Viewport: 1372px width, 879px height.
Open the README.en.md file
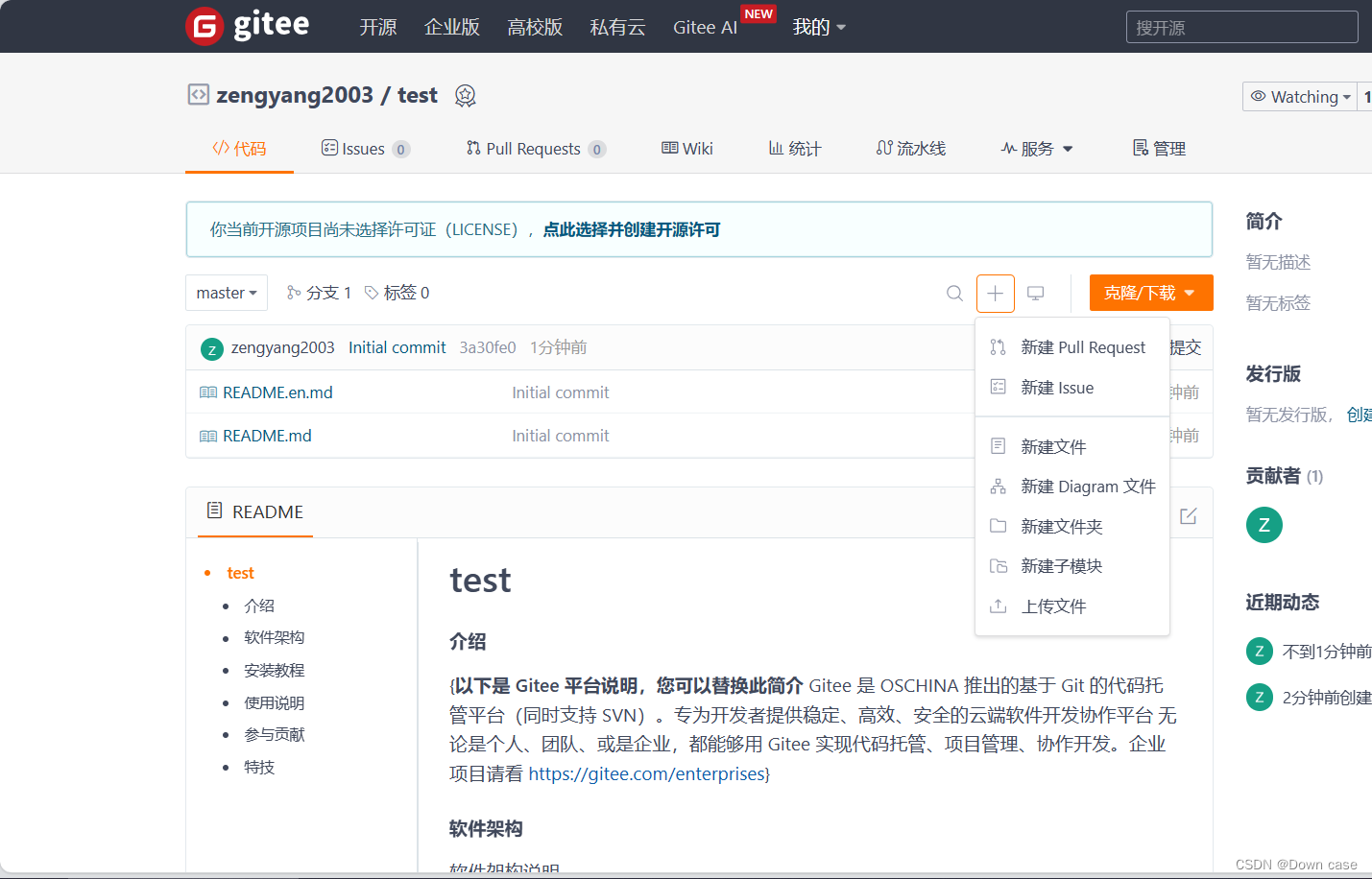[x=277, y=392]
